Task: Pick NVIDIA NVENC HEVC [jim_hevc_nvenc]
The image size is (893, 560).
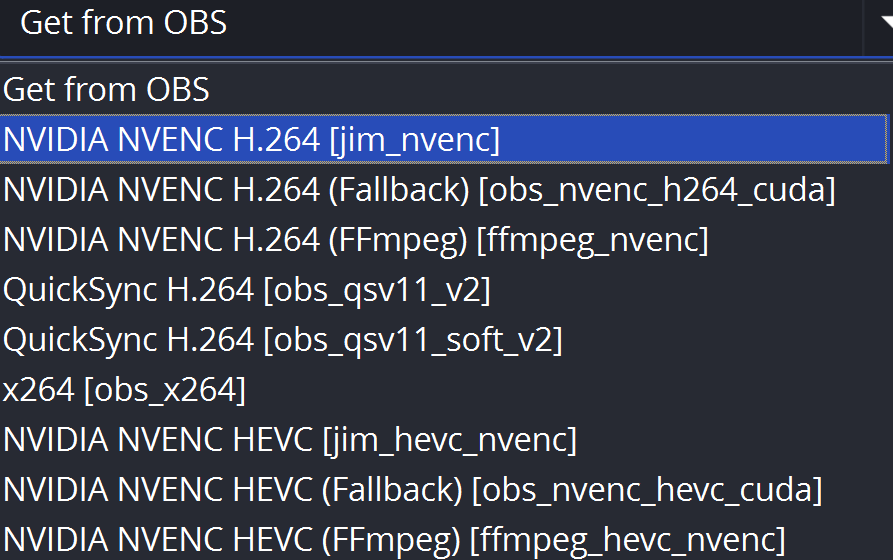Action: [444, 440]
